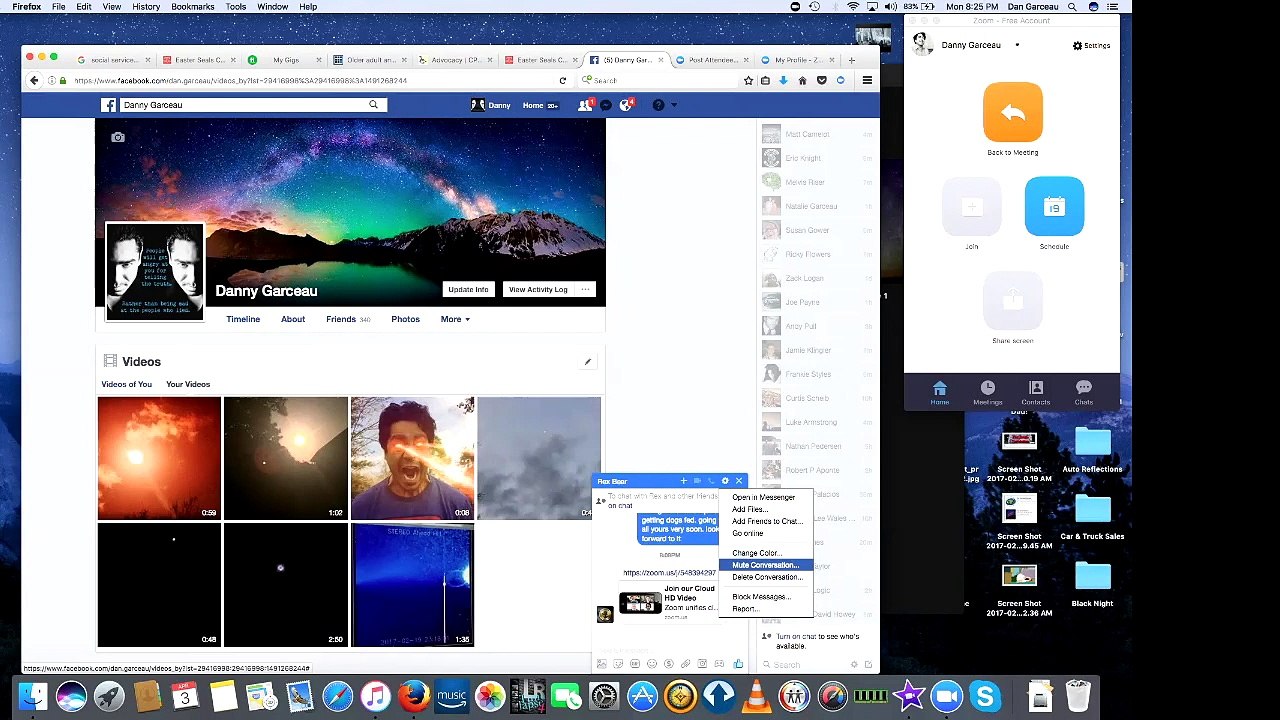Open the Bookmarks menu in menu bar
1280x720 pixels.
(x=192, y=7)
